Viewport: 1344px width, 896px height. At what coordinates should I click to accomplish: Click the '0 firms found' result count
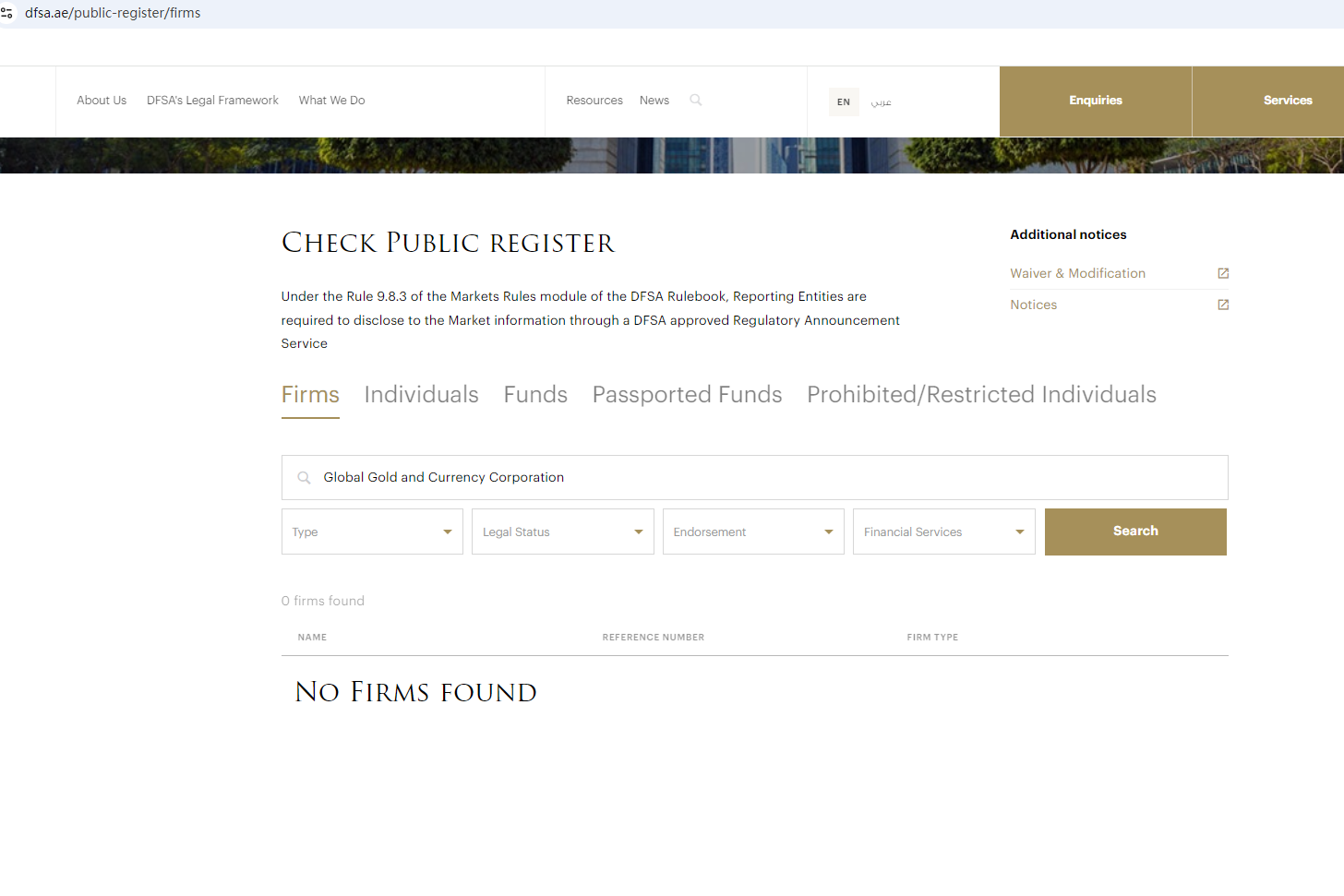[323, 601]
